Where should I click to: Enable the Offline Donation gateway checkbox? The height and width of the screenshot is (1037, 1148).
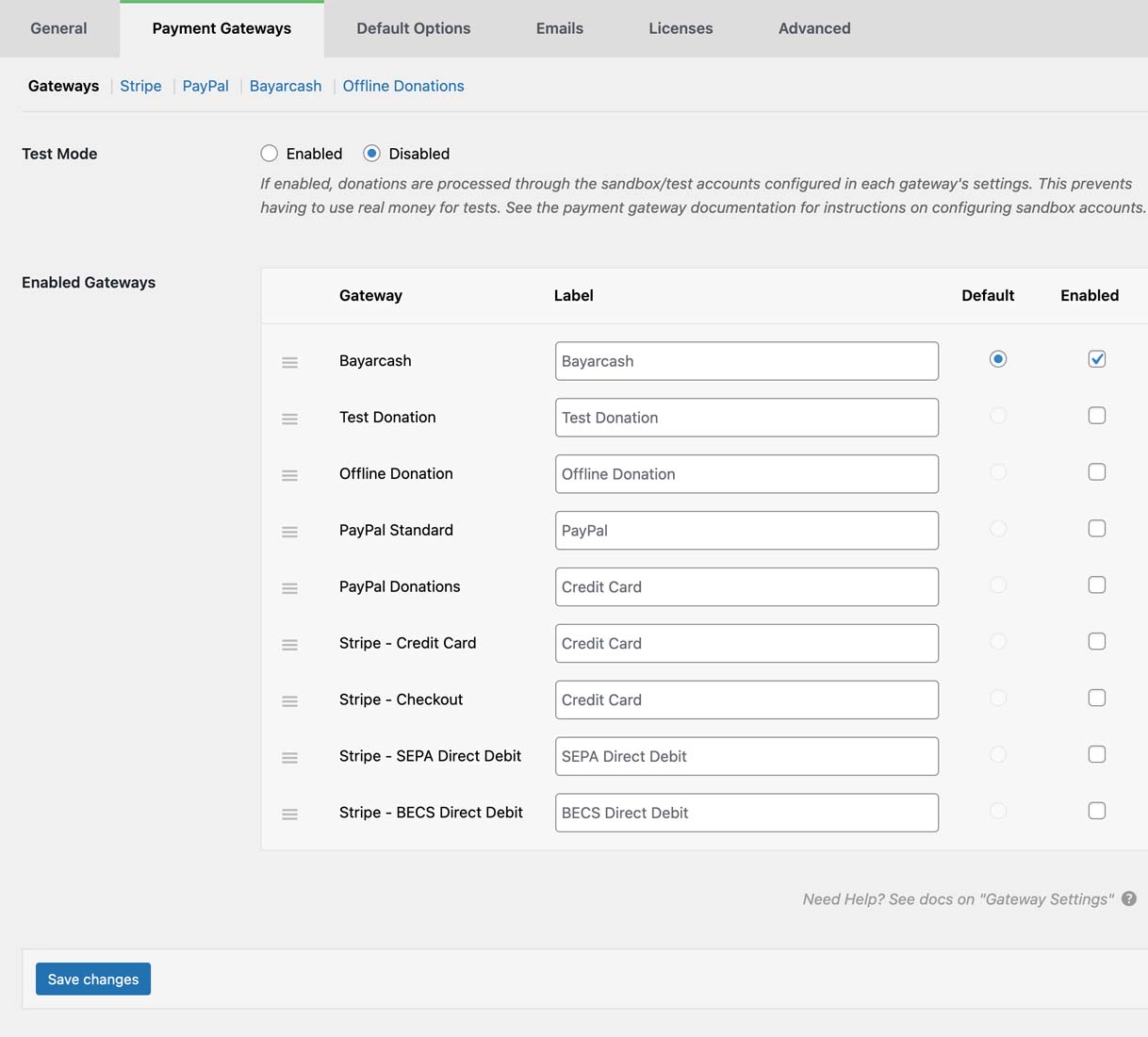(1097, 472)
